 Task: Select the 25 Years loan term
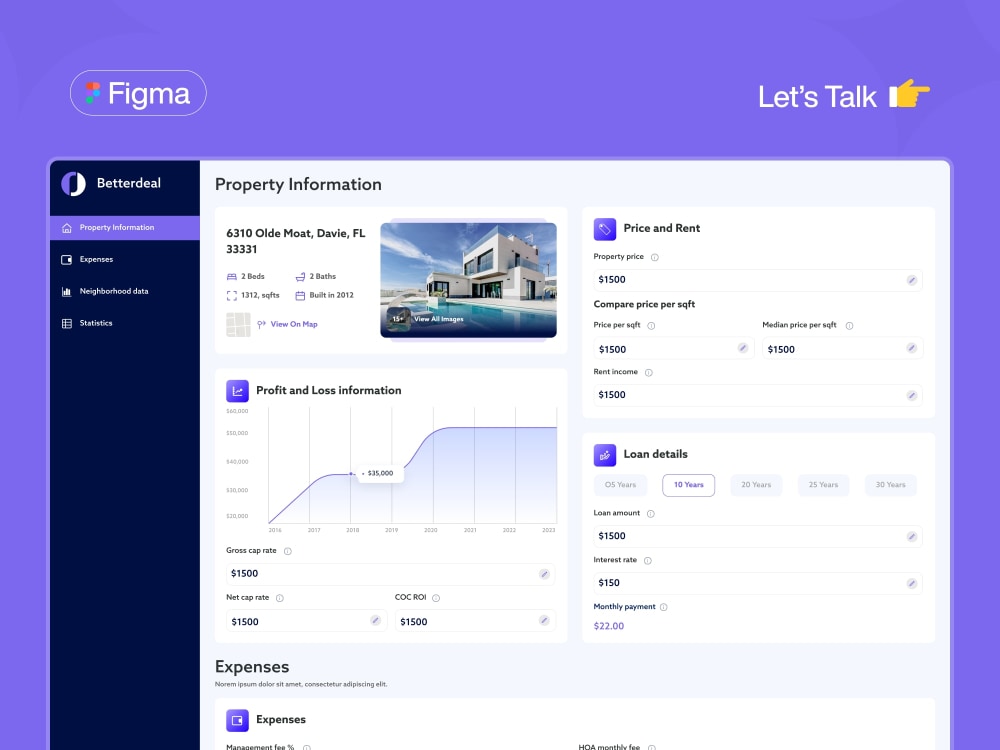coord(823,485)
